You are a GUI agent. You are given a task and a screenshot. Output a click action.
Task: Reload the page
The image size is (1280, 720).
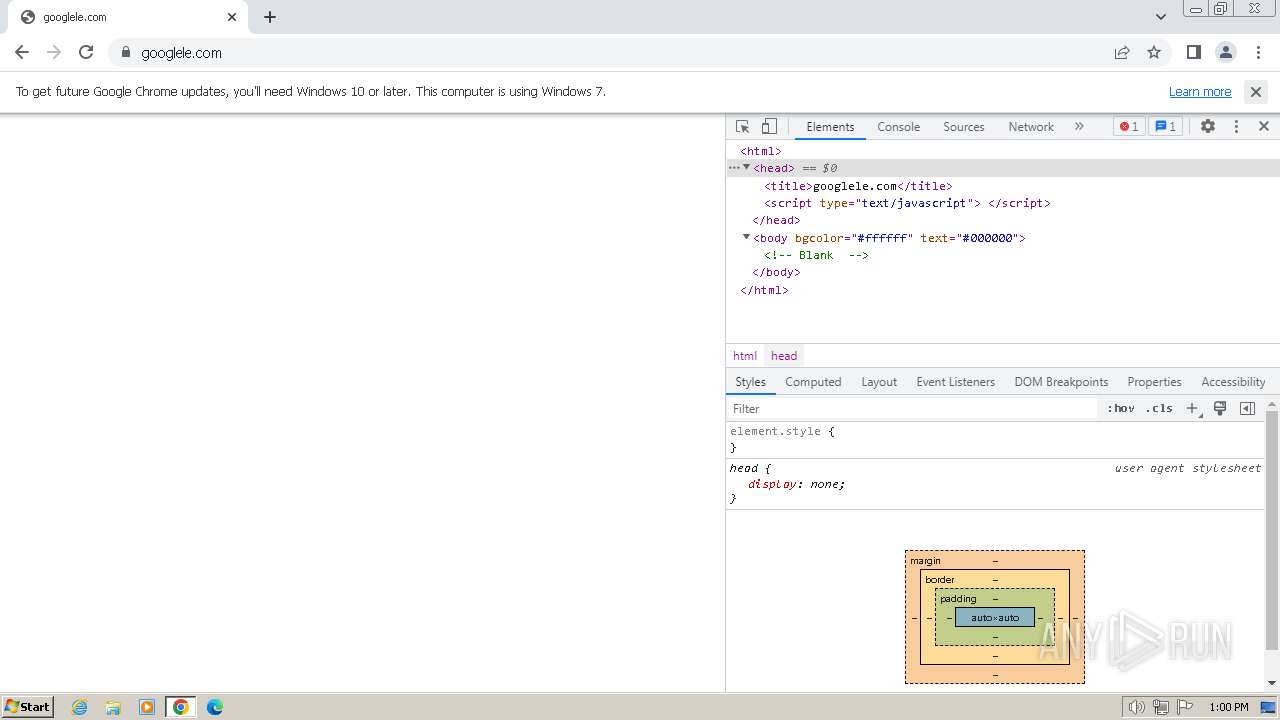(x=86, y=53)
